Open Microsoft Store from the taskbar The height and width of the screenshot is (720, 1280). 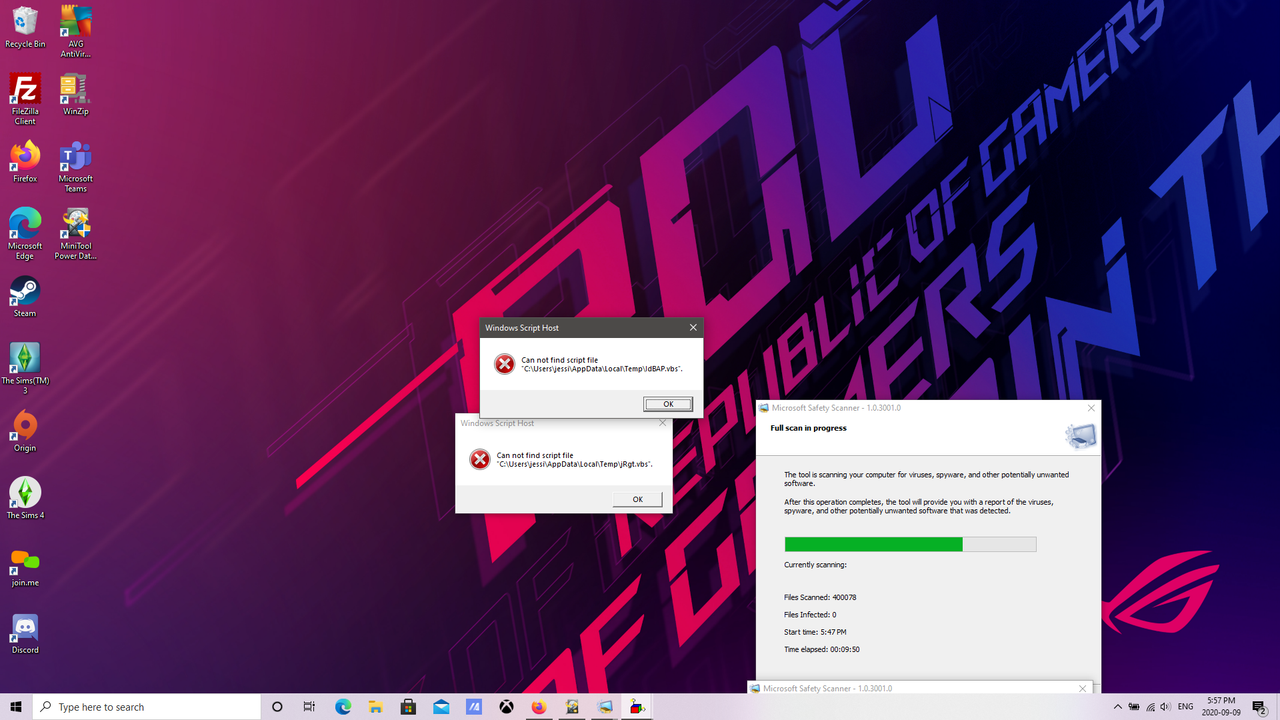click(x=408, y=706)
